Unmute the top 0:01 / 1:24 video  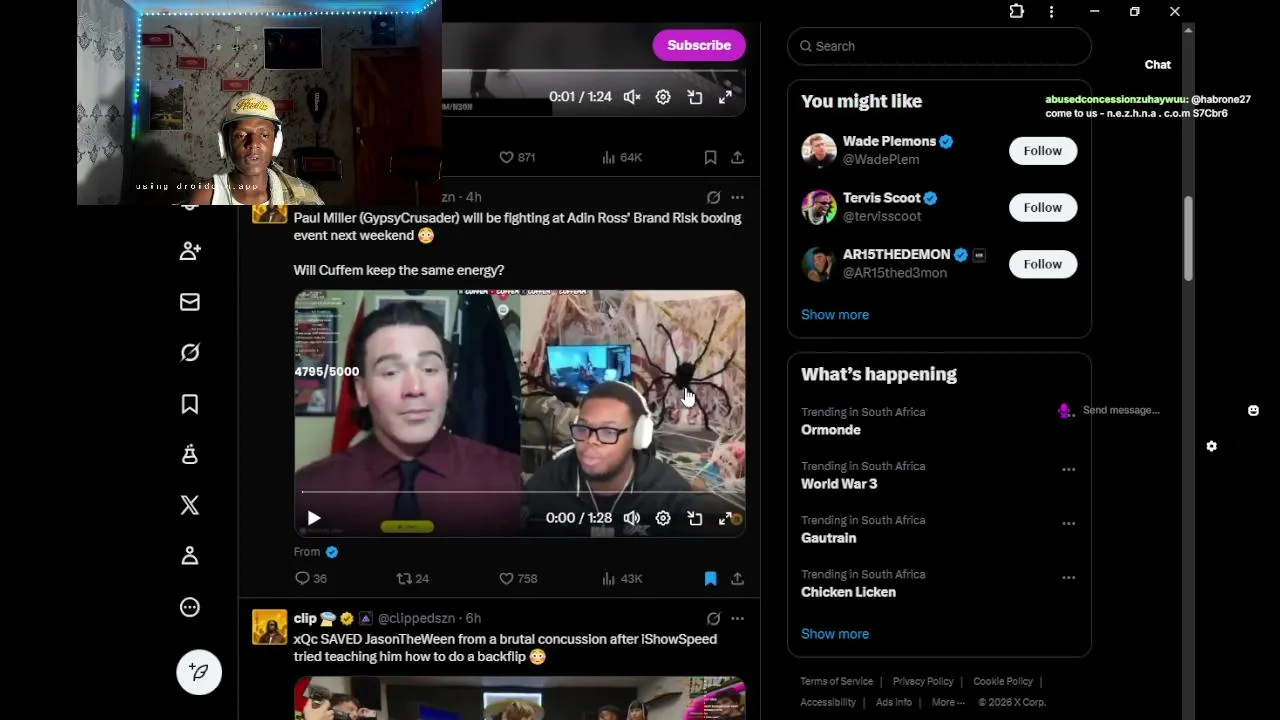click(632, 97)
